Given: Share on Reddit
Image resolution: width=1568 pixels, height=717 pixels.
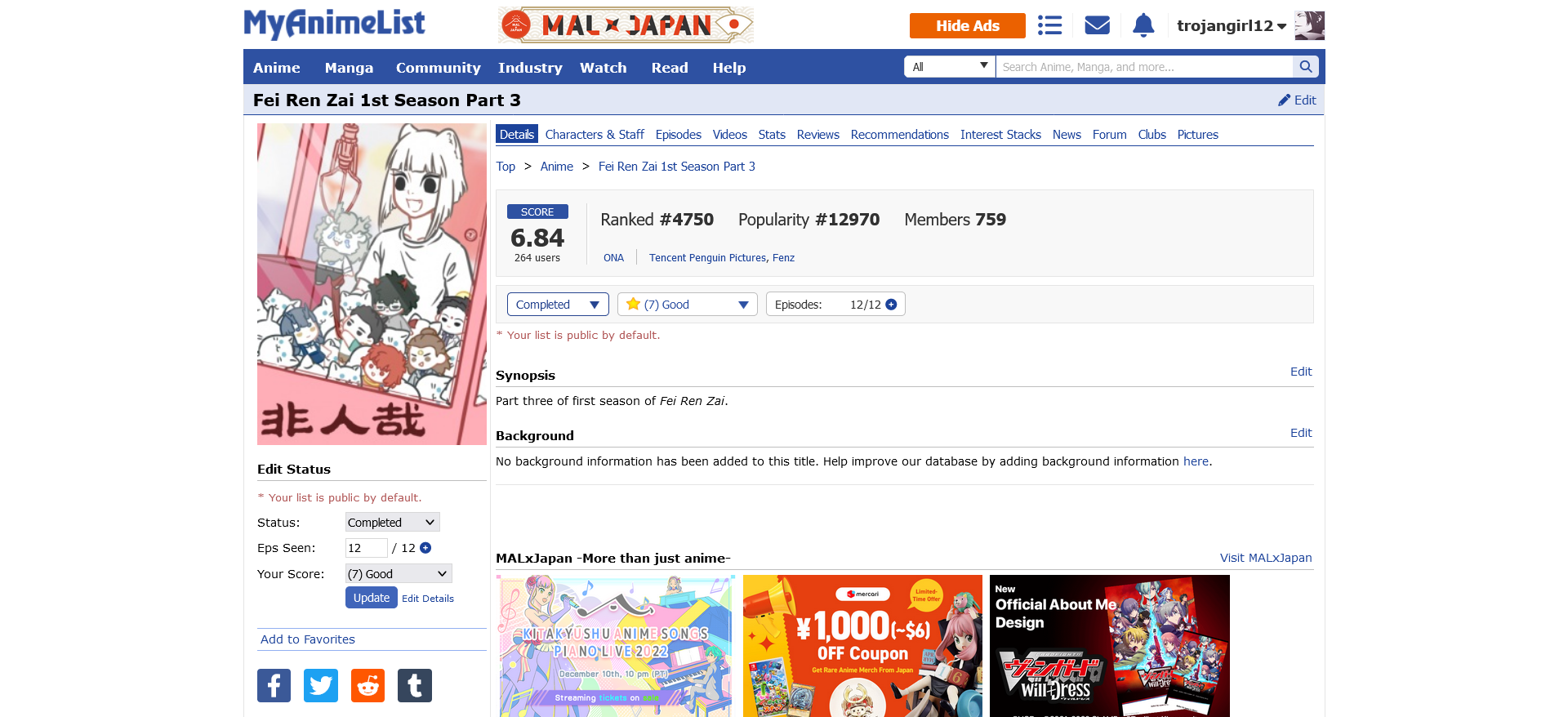Looking at the screenshot, I should click(x=367, y=685).
